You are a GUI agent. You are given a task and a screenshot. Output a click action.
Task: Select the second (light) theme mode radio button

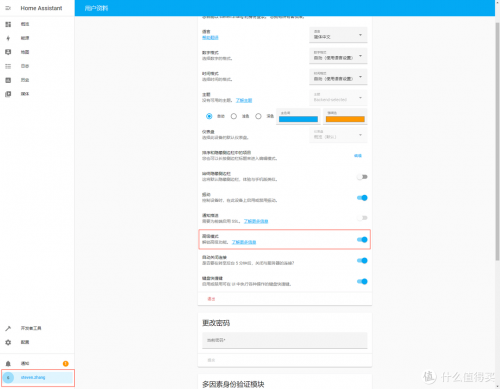[234, 116]
